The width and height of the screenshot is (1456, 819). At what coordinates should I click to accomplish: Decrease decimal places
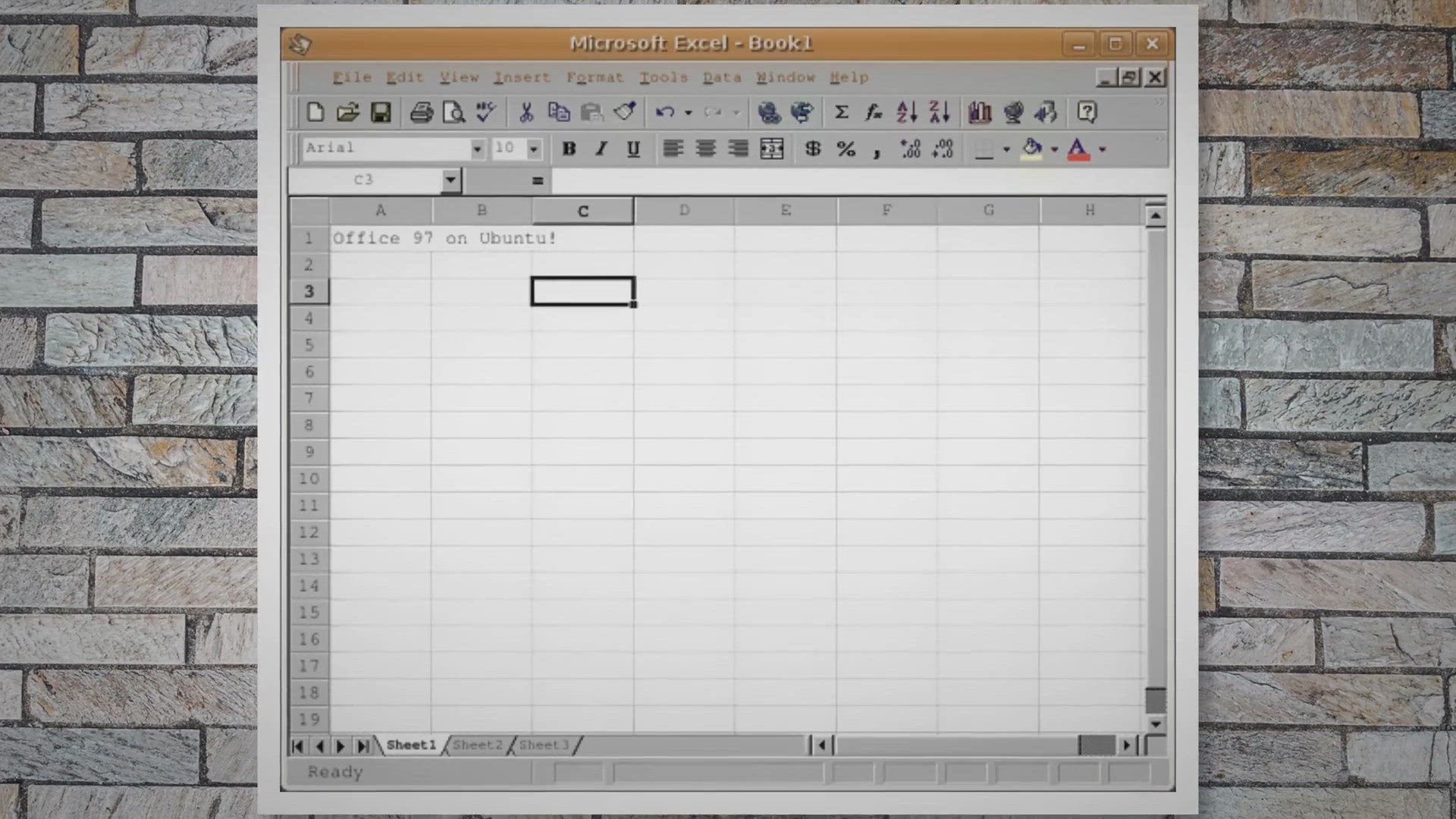pyautogui.click(x=943, y=149)
